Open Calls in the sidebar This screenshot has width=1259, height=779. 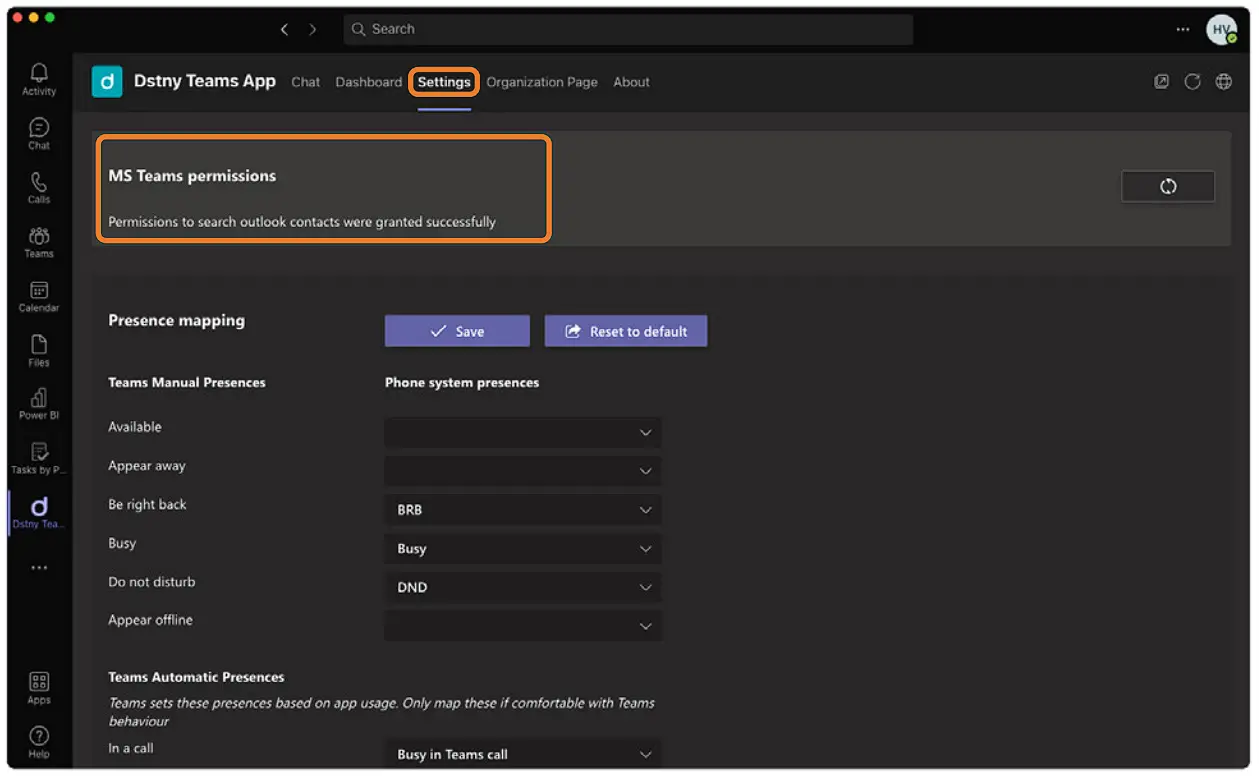(39, 187)
